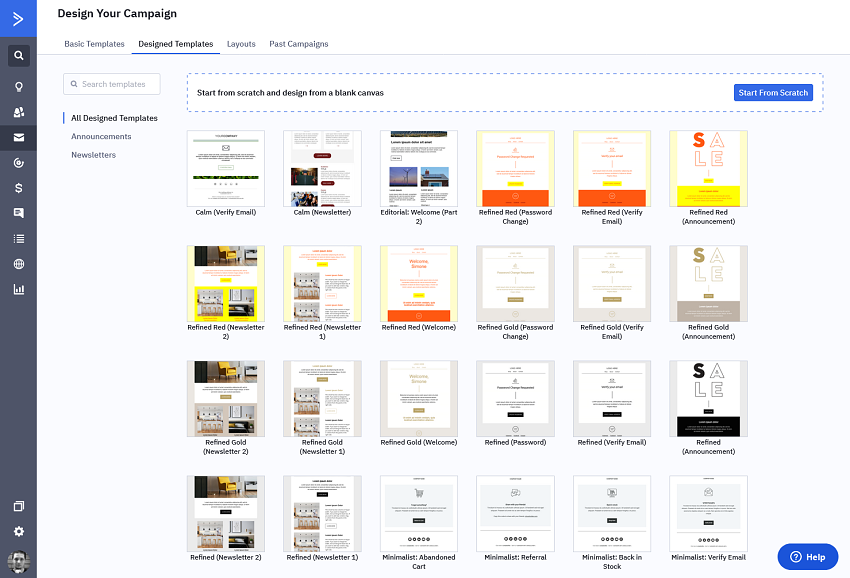Viewport: 850px width, 578px height.
Task: Choose the Refined (Newsletter 2) template
Action: click(x=226, y=513)
